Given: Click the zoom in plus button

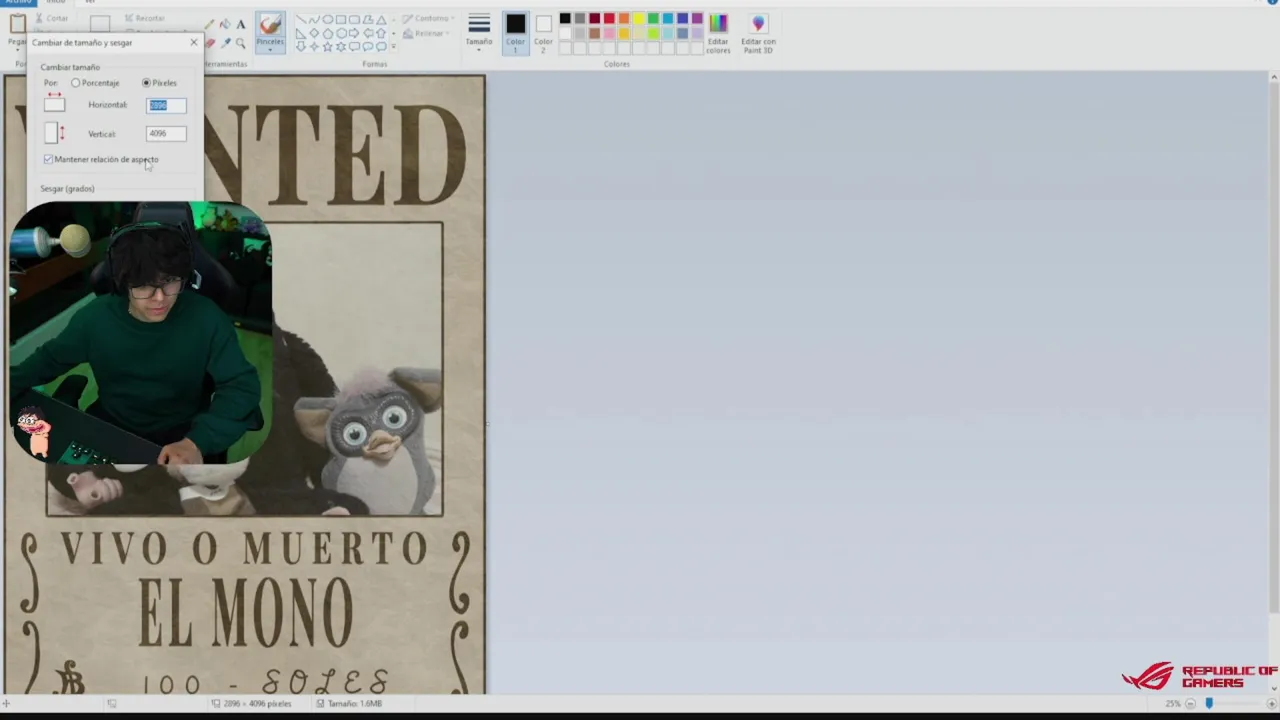Looking at the screenshot, I should [x=1273, y=703].
